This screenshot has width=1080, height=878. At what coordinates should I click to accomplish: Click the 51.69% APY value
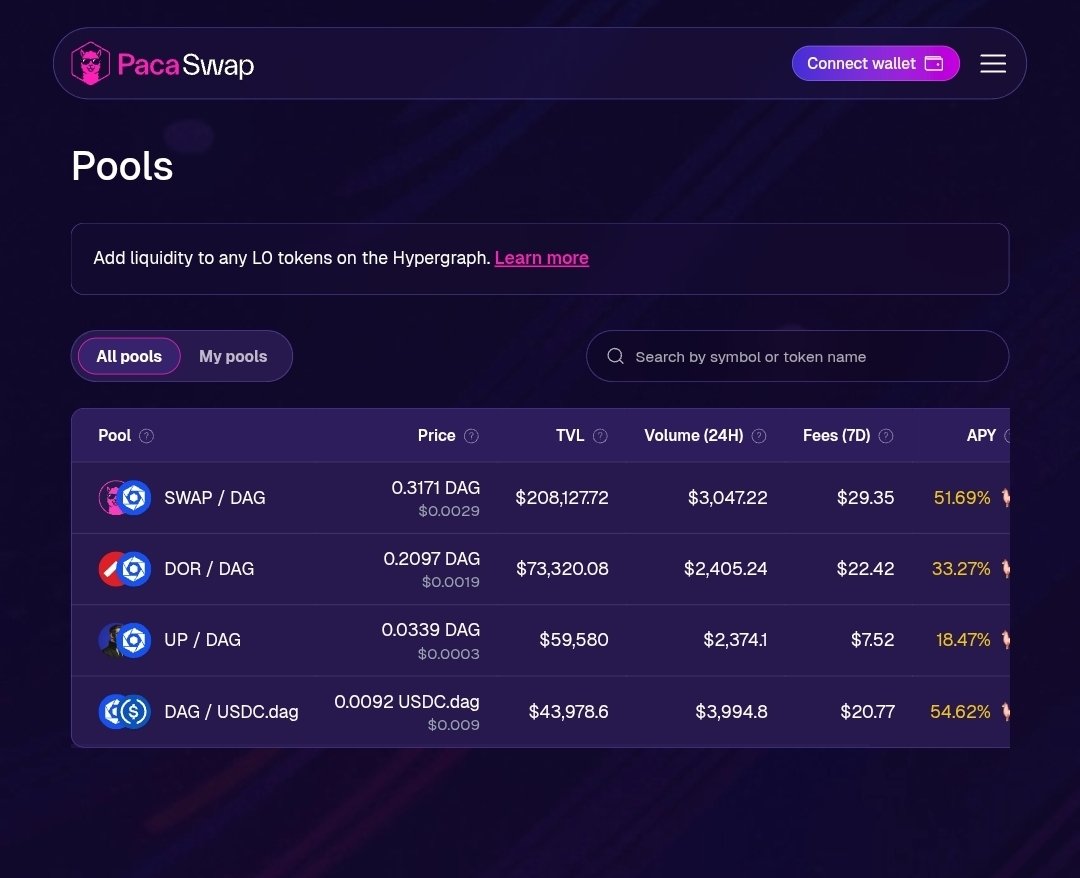[962, 497]
